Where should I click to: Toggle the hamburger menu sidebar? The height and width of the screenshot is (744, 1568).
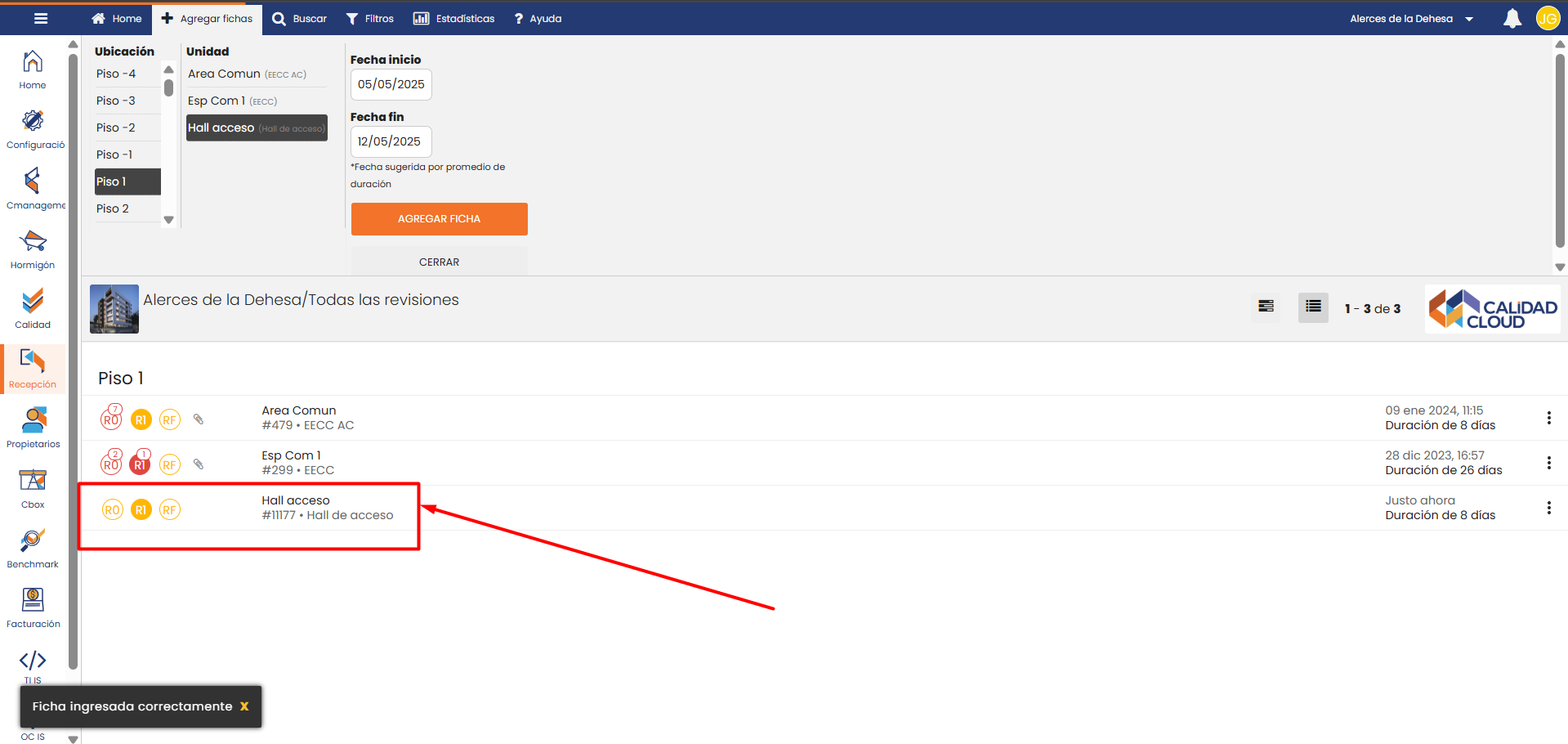41,19
